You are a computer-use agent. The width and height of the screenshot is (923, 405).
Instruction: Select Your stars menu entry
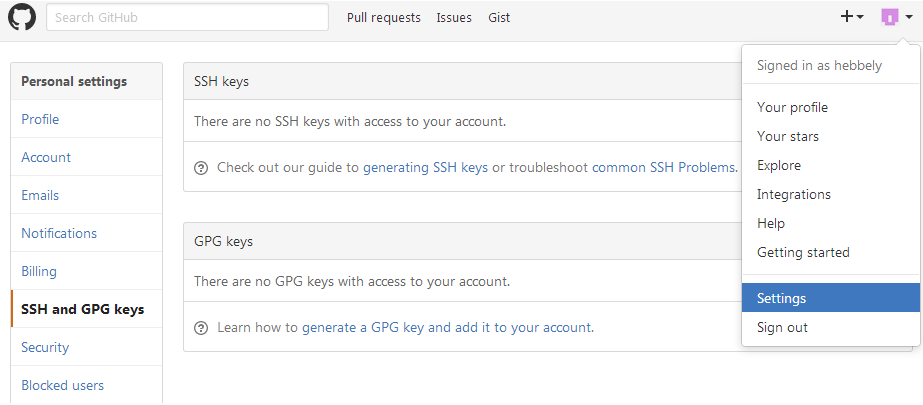click(x=788, y=136)
